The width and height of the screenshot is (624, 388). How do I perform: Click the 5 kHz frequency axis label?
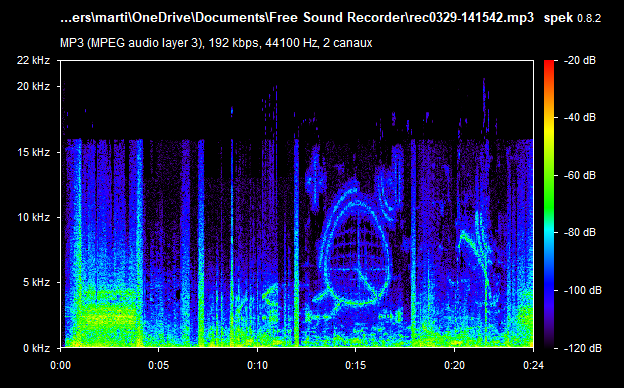pyautogui.click(x=36, y=283)
